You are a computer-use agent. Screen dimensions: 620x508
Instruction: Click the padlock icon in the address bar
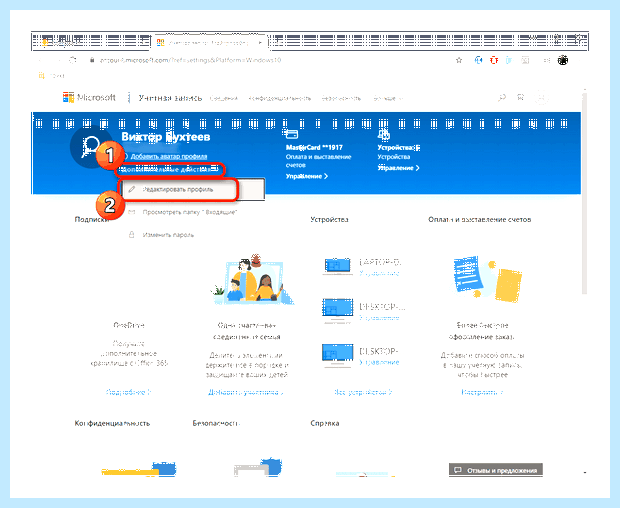point(92,60)
